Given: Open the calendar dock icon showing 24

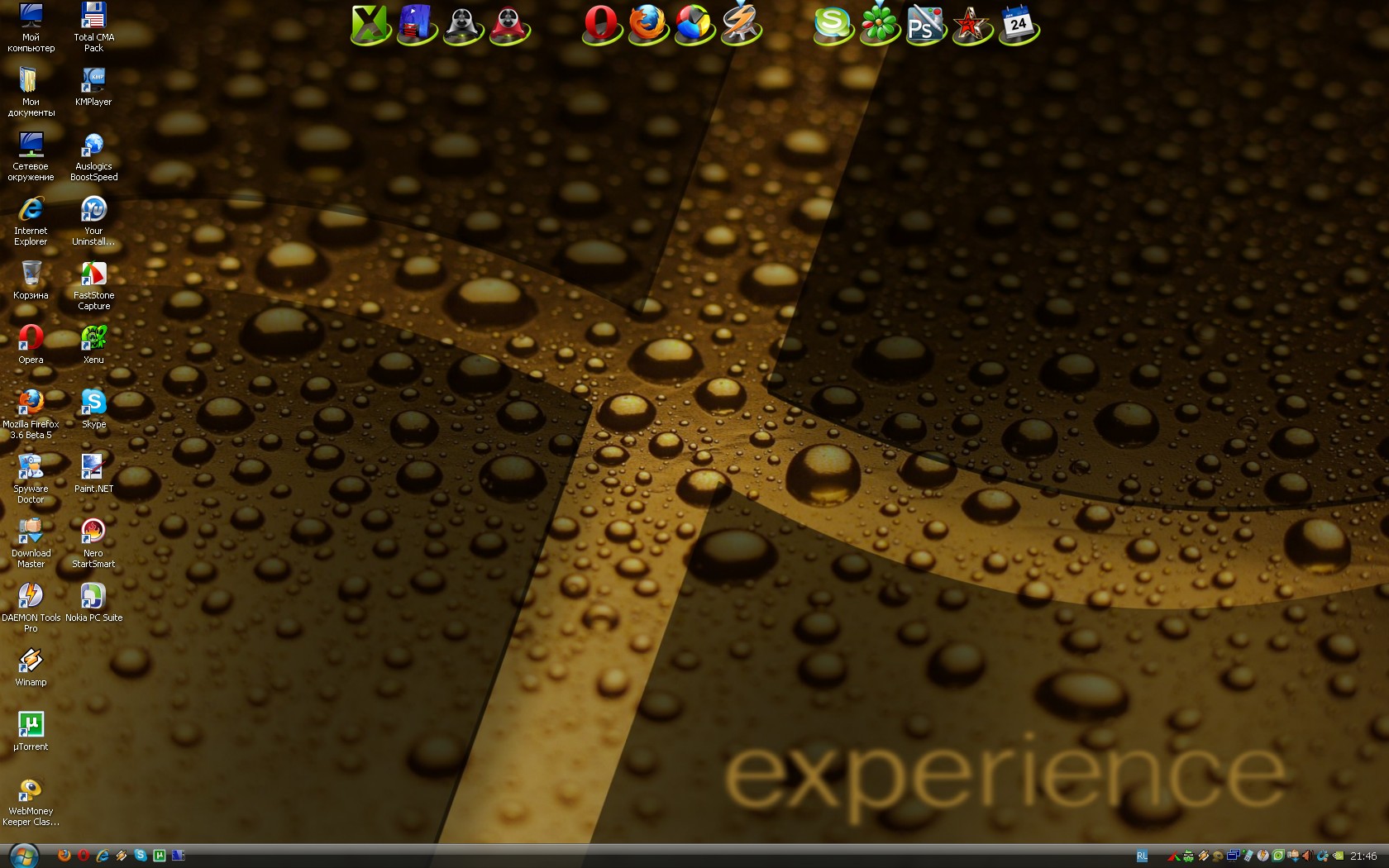Looking at the screenshot, I should pyautogui.click(x=1018, y=25).
